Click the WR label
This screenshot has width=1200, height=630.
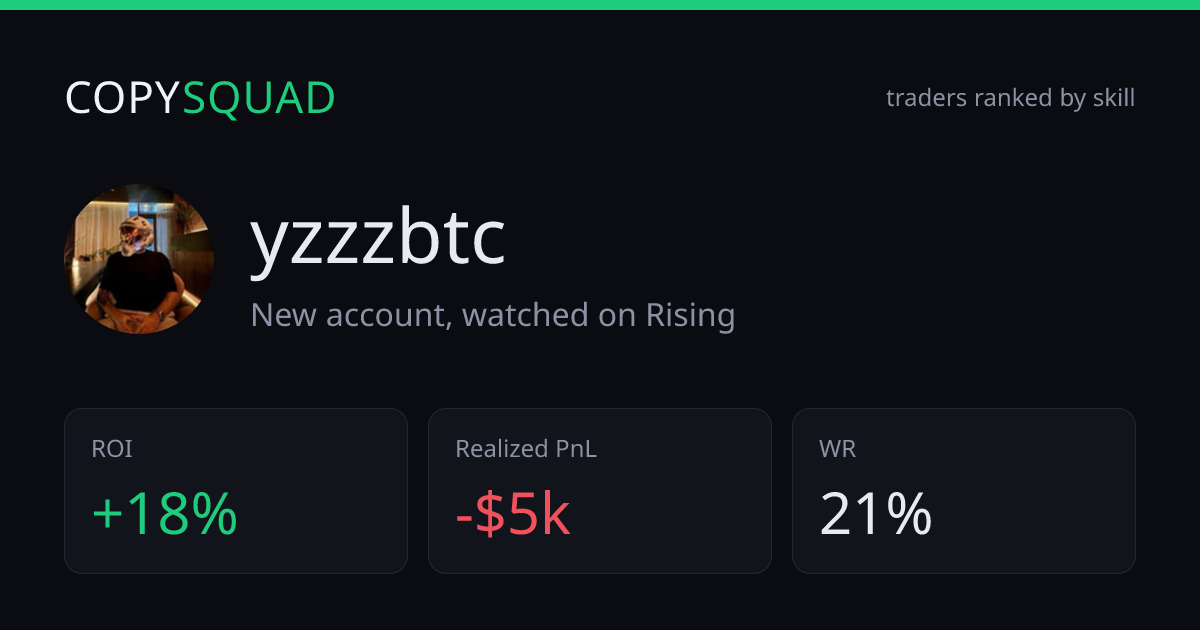coord(837,450)
